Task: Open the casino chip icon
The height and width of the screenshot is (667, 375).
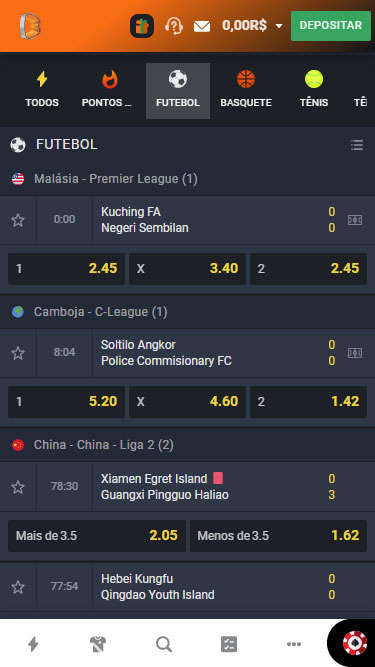Action: click(355, 643)
